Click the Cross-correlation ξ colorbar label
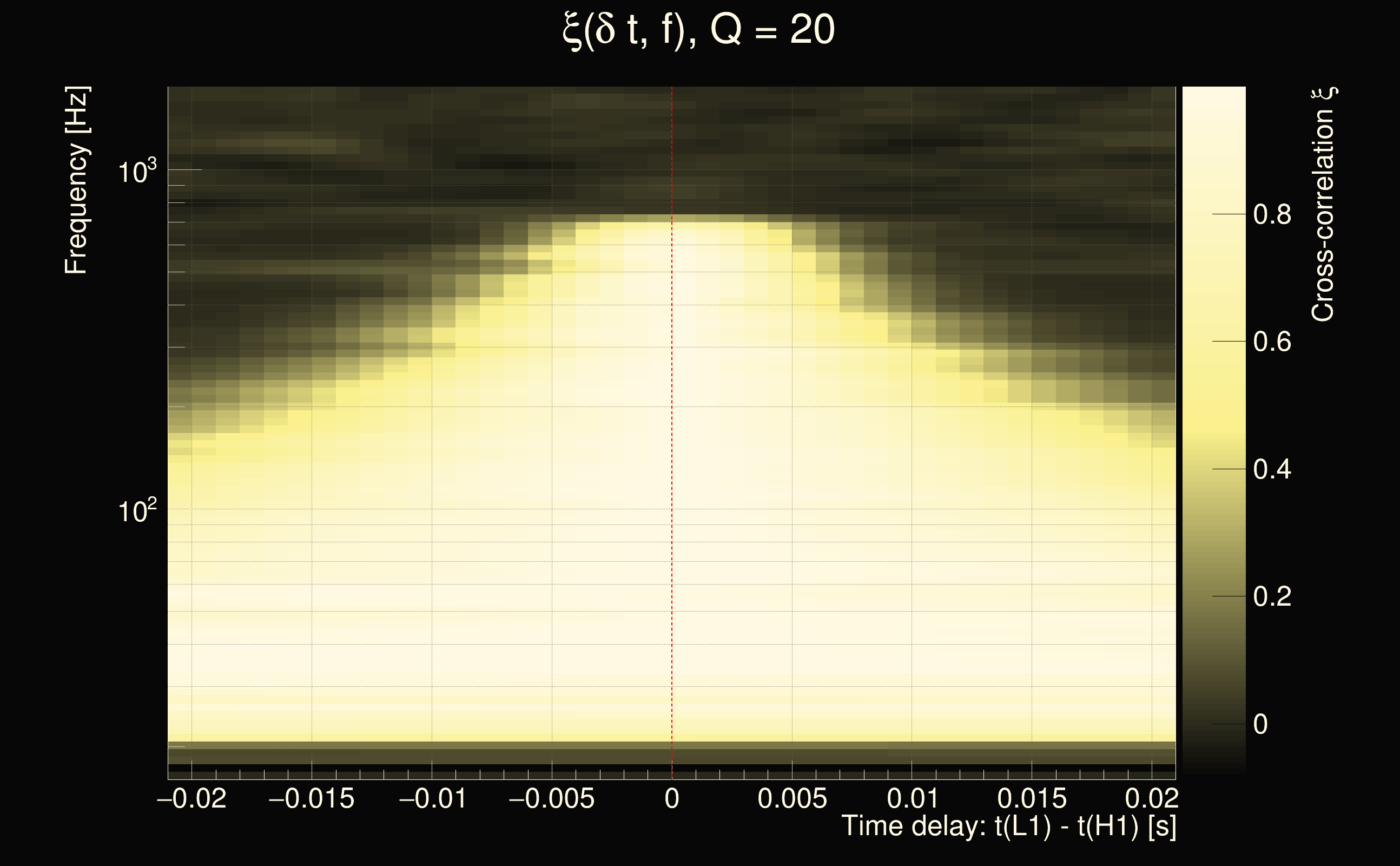 point(1323,205)
